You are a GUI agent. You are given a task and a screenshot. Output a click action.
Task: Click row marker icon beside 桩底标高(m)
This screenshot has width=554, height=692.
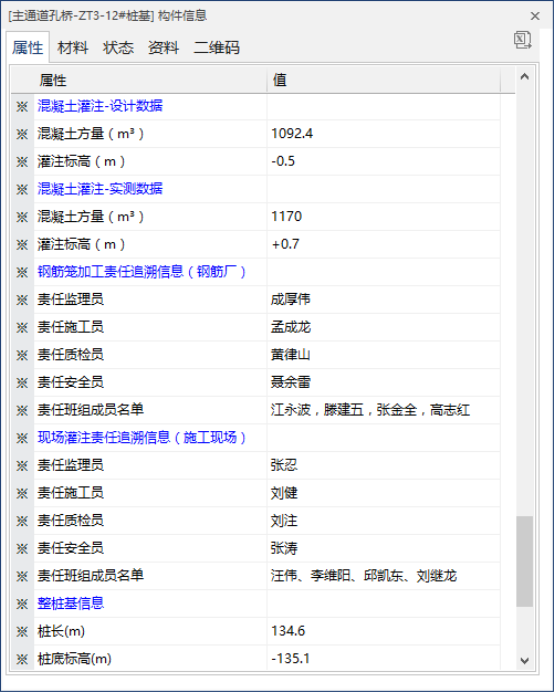(x=22, y=659)
